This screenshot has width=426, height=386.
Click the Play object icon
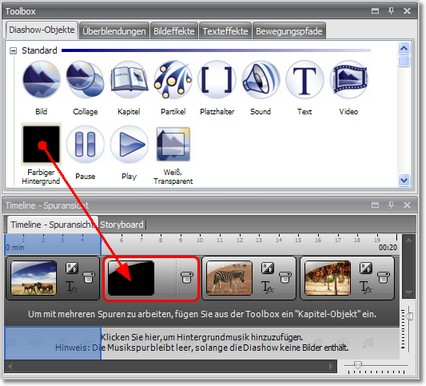129,144
